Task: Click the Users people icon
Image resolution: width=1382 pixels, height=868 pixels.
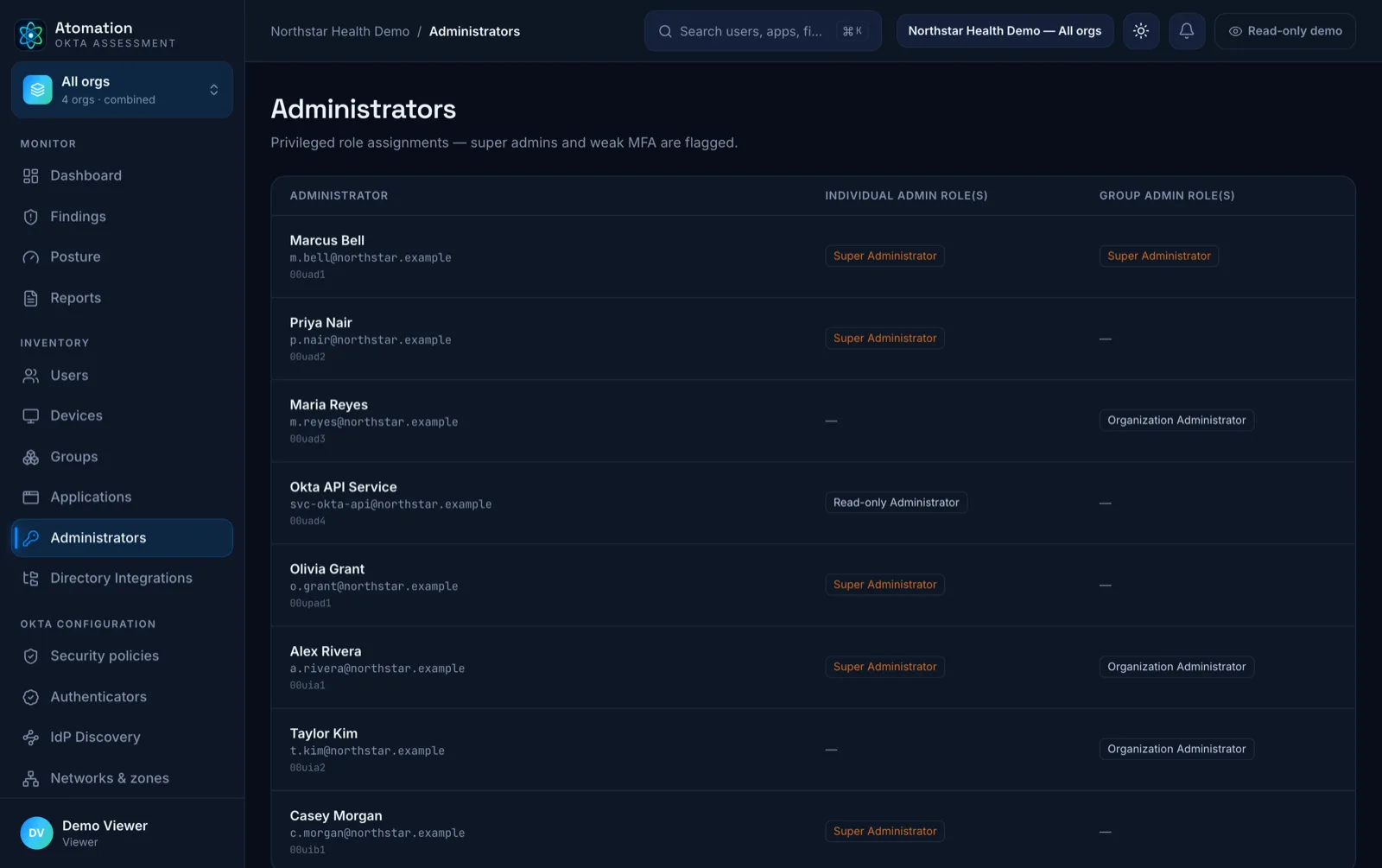Action: (31, 376)
